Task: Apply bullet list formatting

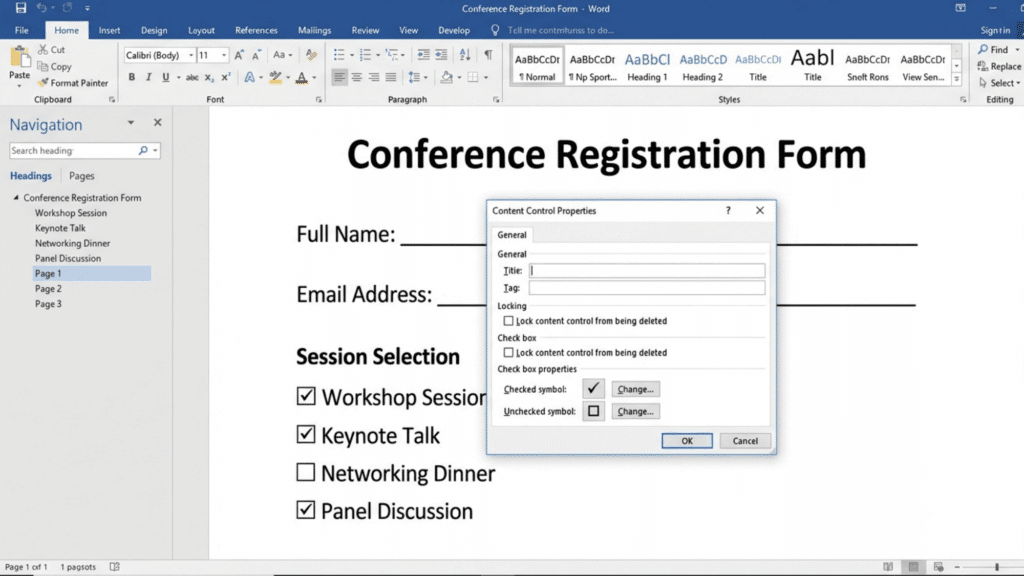Action: [338, 55]
